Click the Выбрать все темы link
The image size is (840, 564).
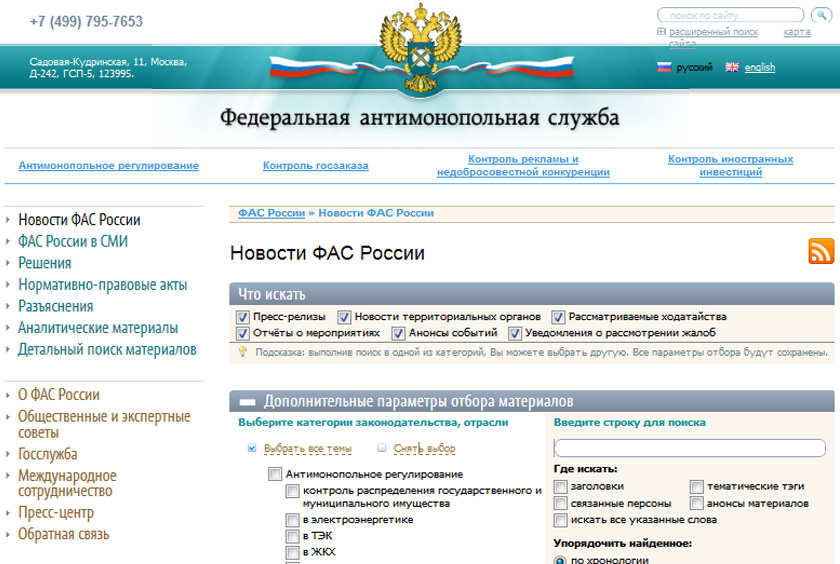click(308, 448)
